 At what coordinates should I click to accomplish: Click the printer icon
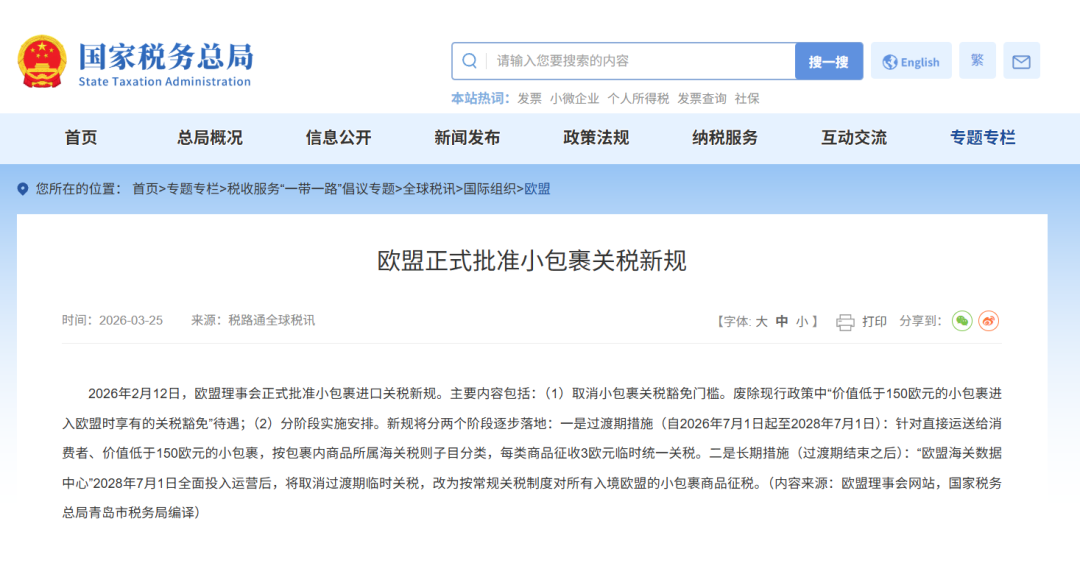coord(845,322)
